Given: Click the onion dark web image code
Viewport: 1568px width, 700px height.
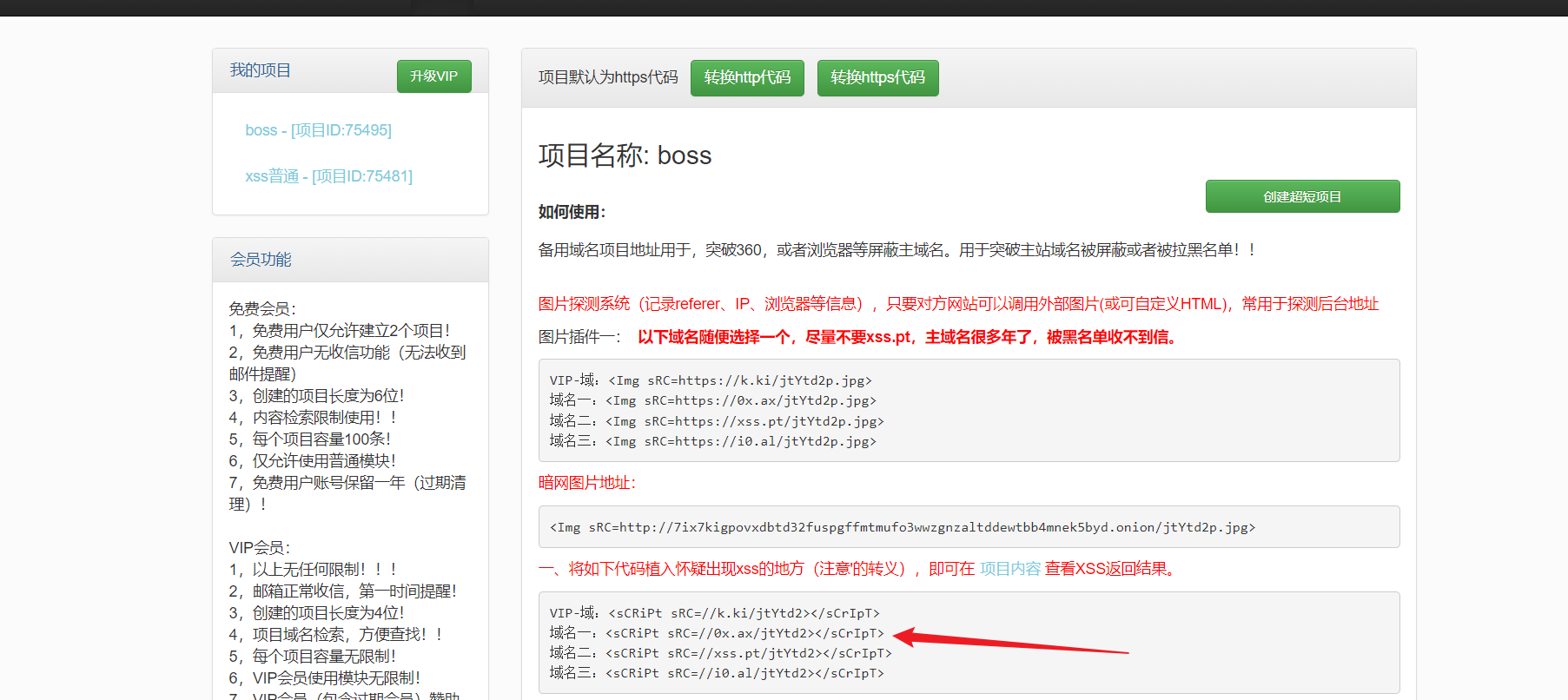Looking at the screenshot, I should tap(903, 527).
